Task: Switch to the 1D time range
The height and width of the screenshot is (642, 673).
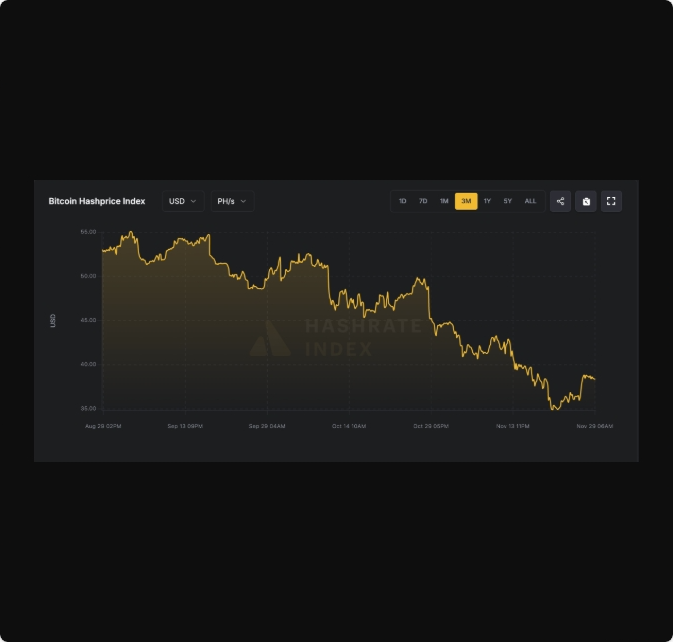Action: (403, 201)
